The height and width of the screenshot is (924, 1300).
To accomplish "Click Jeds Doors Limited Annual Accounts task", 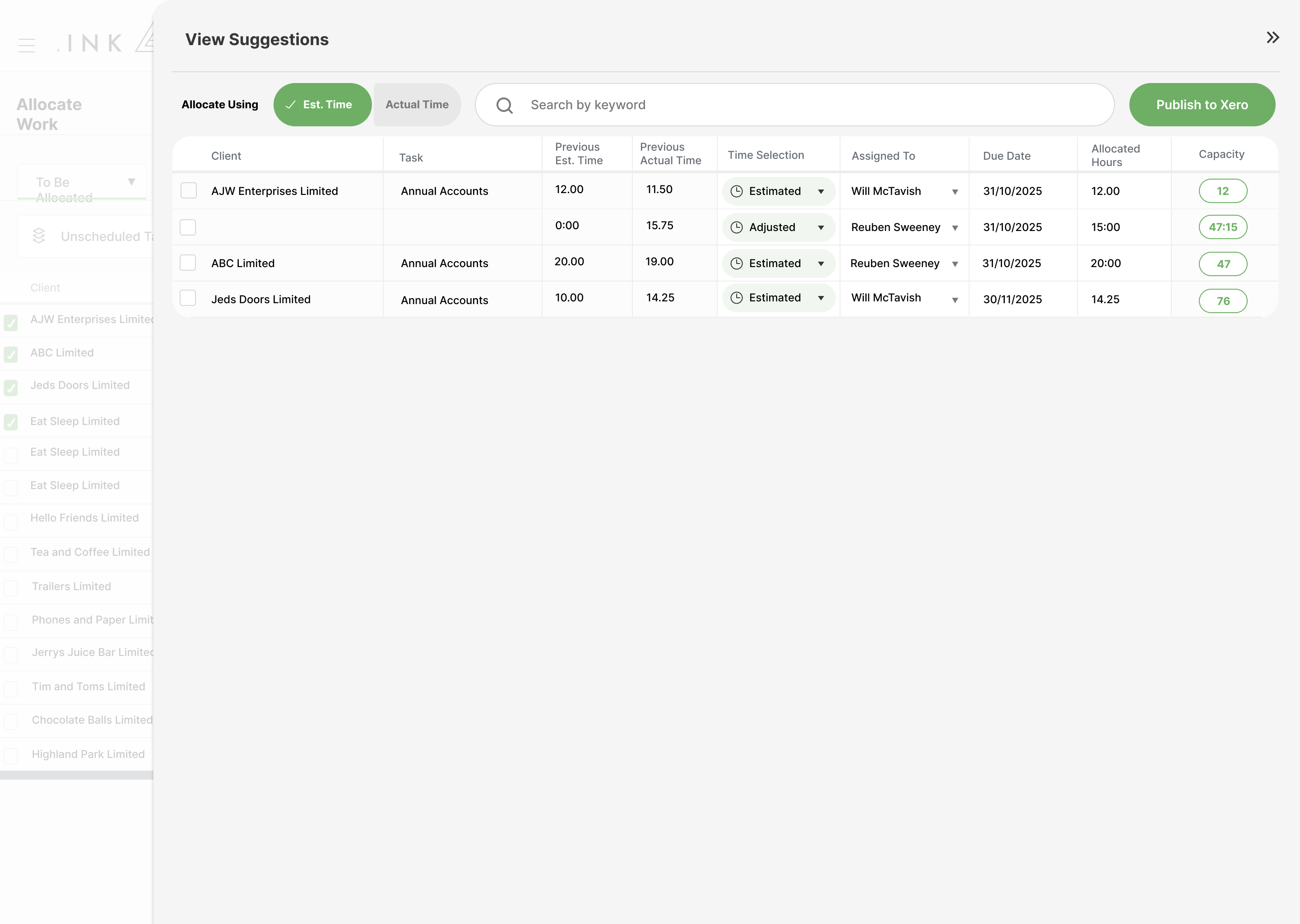I will pyautogui.click(x=444, y=300).
